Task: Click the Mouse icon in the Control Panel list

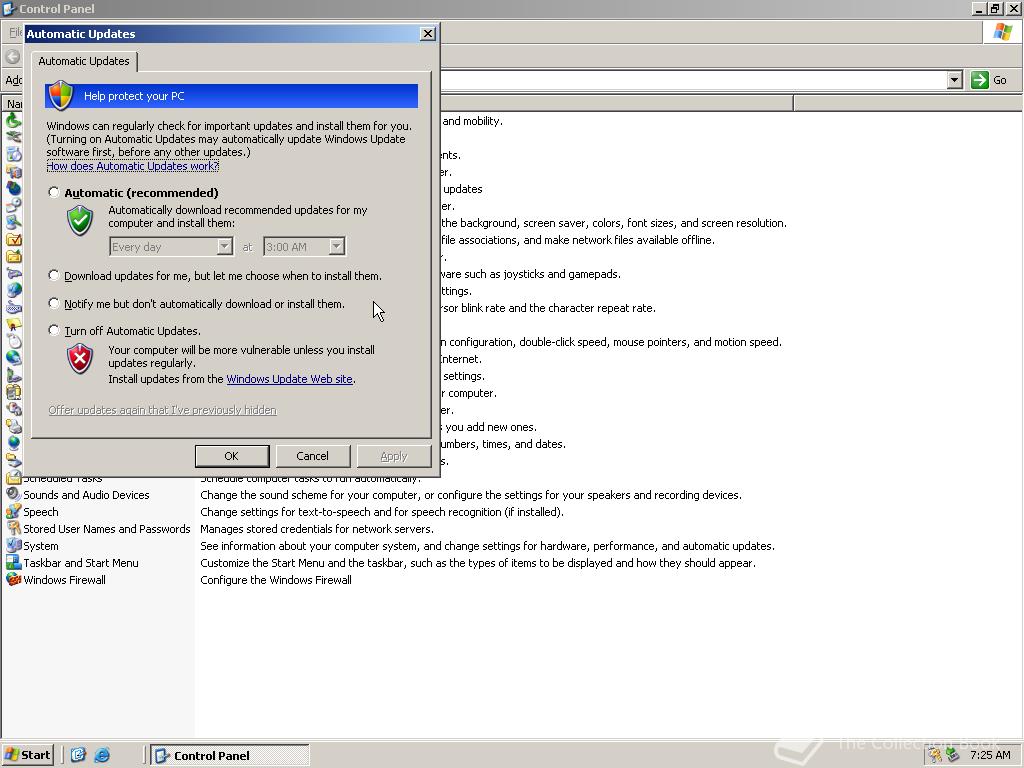Action: coord(13,342)
